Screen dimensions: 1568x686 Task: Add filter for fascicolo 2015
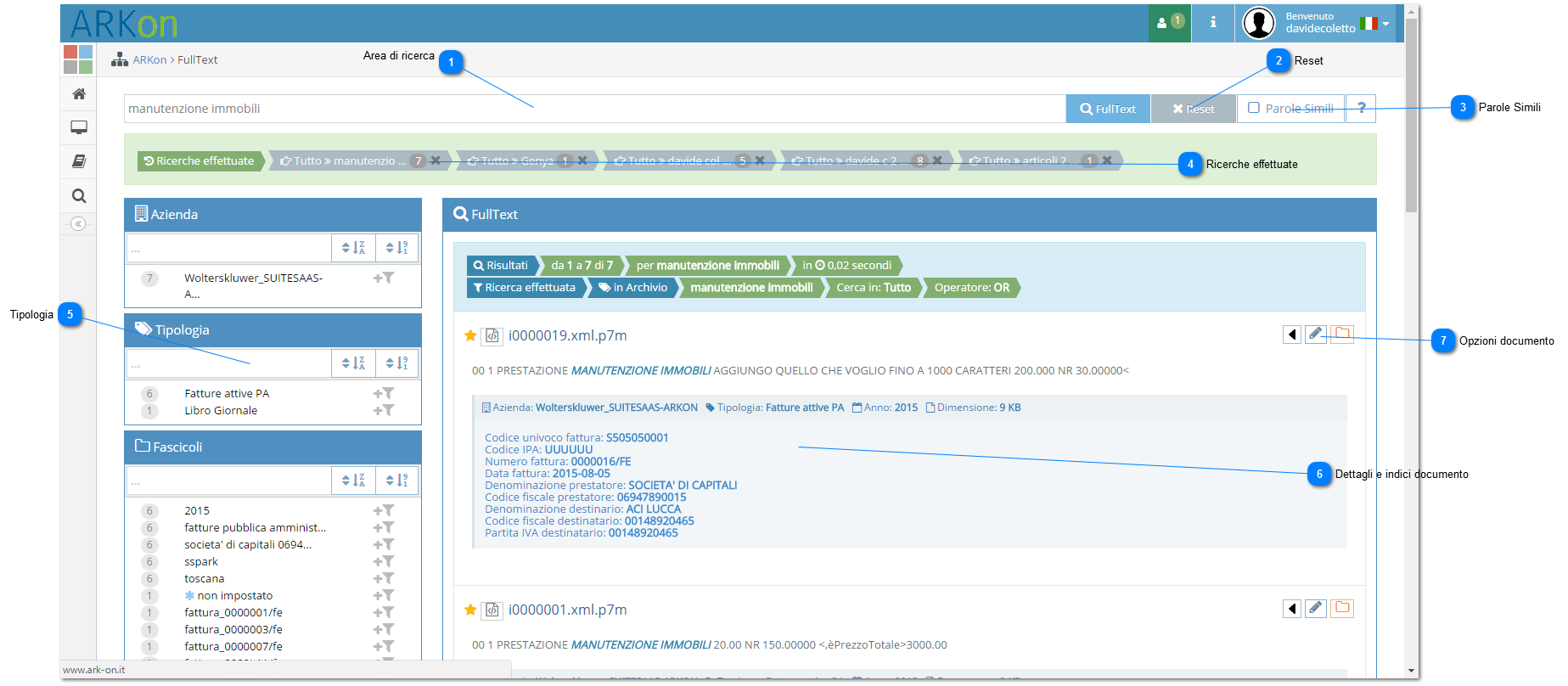(x=384, y=510)
